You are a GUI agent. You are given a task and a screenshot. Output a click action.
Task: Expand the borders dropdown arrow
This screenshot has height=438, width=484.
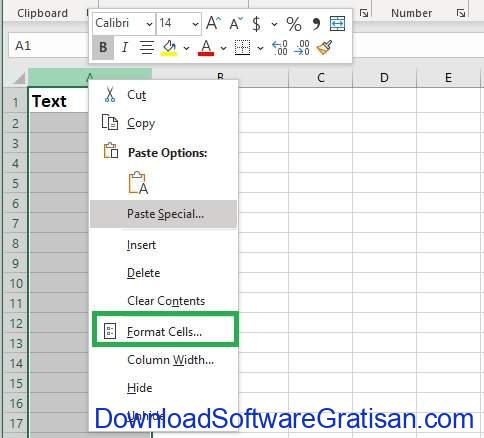click(260, 49)
